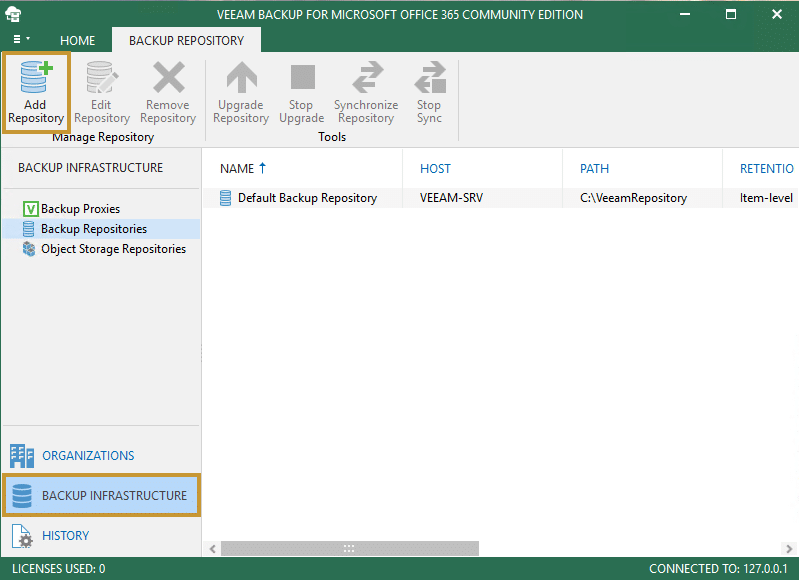799x580 pixels.
Task: Click the horizontal scrollbar thumb
Action: coord(349,548)
